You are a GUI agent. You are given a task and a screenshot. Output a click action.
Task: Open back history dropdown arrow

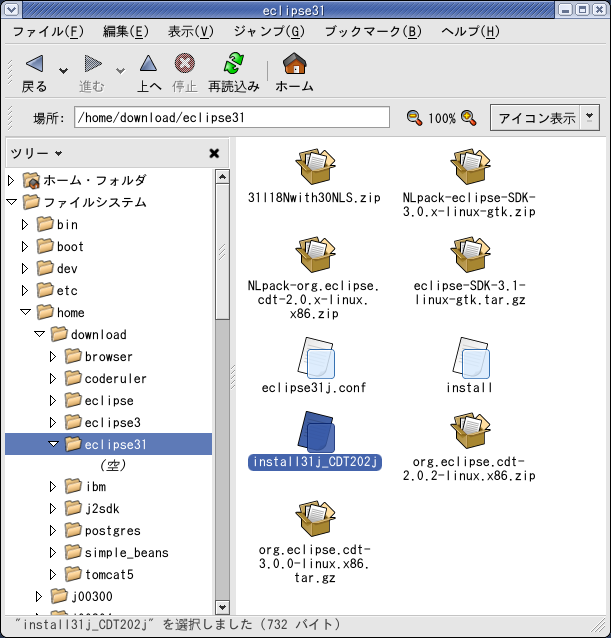click(x=63, y=71)
